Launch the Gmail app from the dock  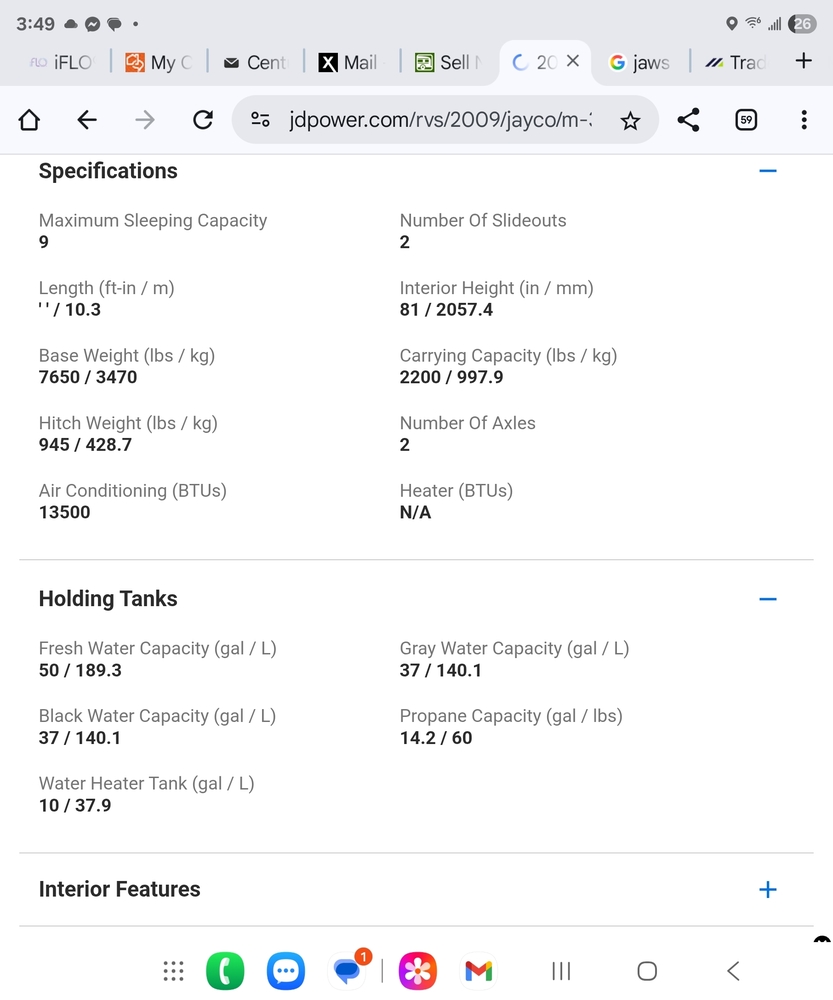(479, 970)
